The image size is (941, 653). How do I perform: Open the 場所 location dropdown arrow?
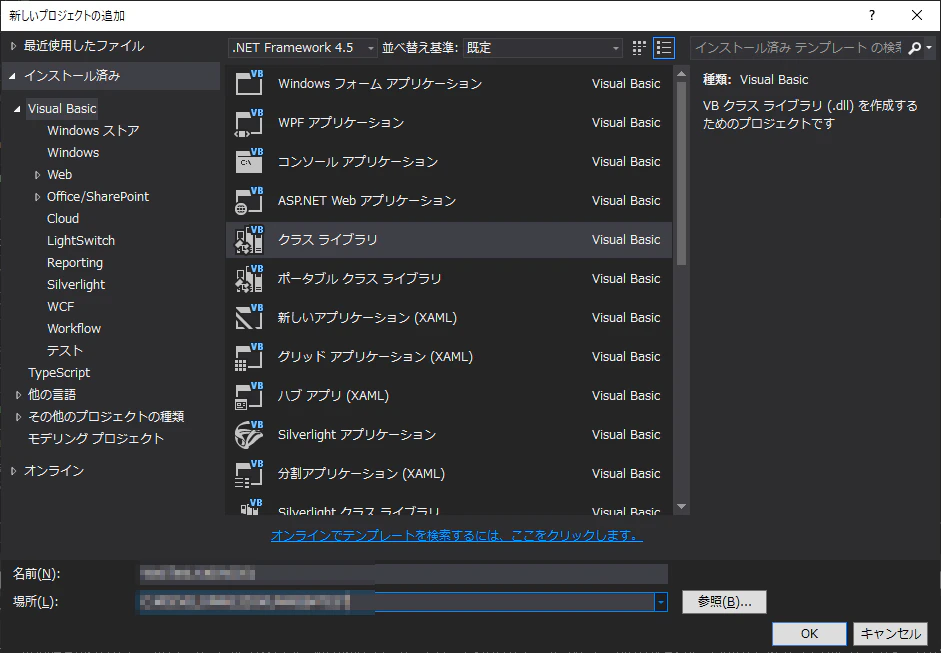(661, 602)
